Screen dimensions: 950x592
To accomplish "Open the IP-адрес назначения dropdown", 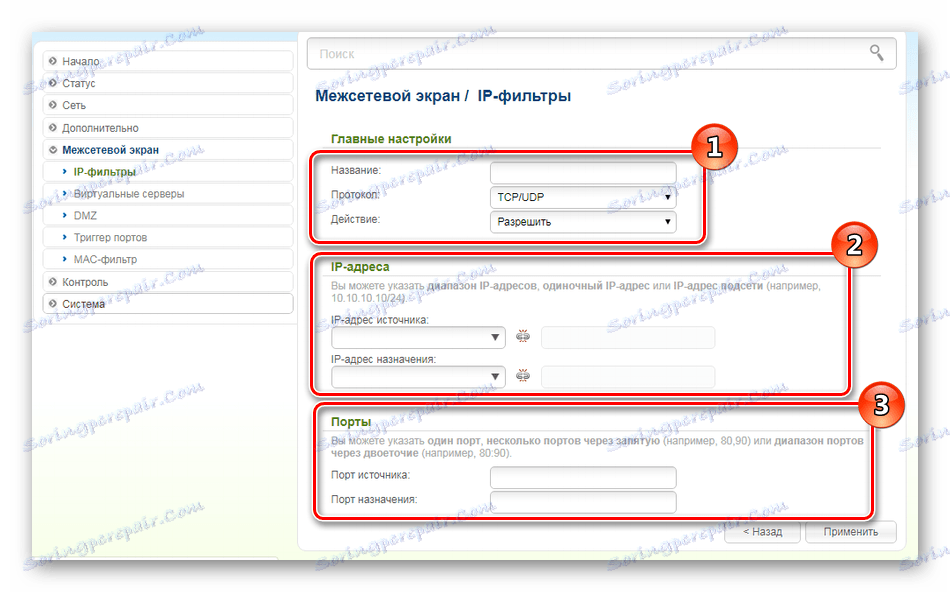I will (418, 376).
